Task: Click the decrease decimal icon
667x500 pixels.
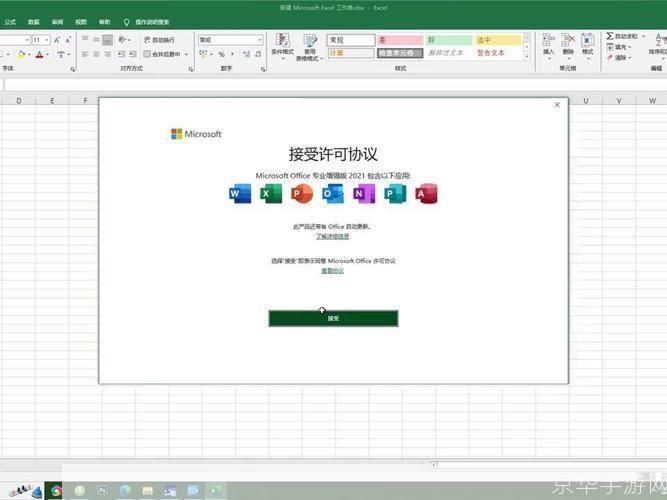Action: 258,54
